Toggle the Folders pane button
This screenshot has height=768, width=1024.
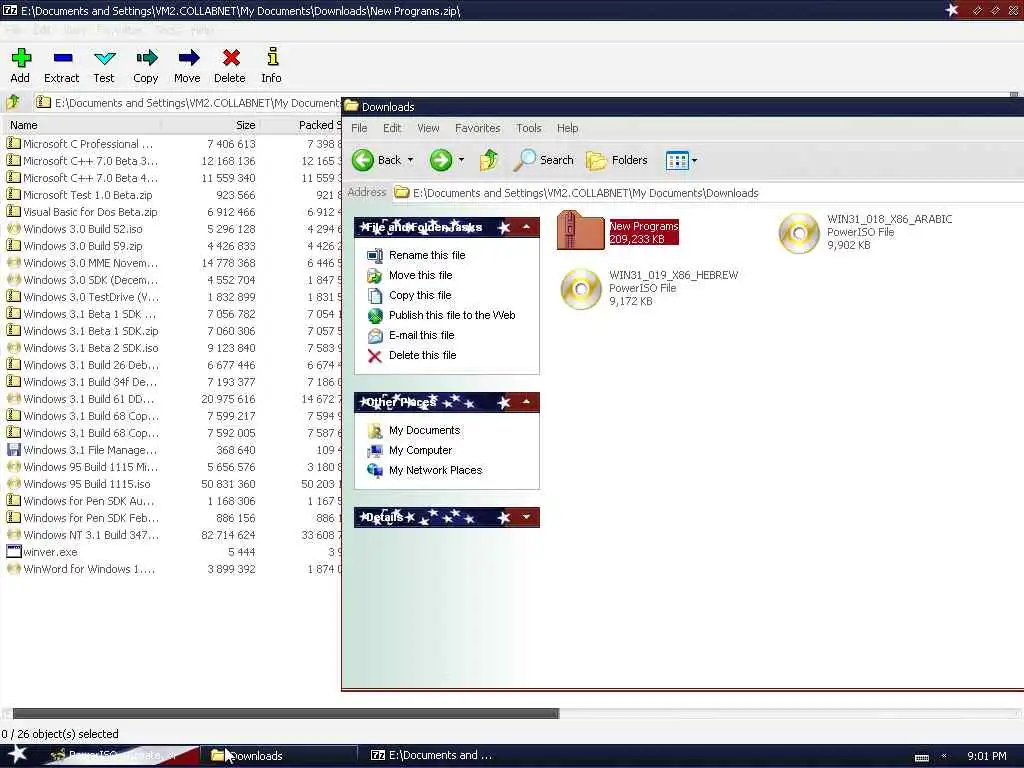tap(617, 160)
